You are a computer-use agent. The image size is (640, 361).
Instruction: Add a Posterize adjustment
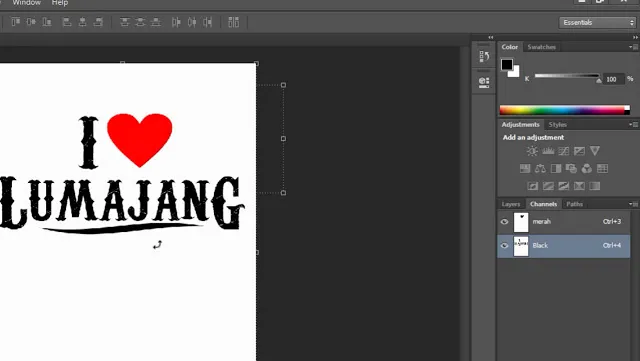coord(548,186)
